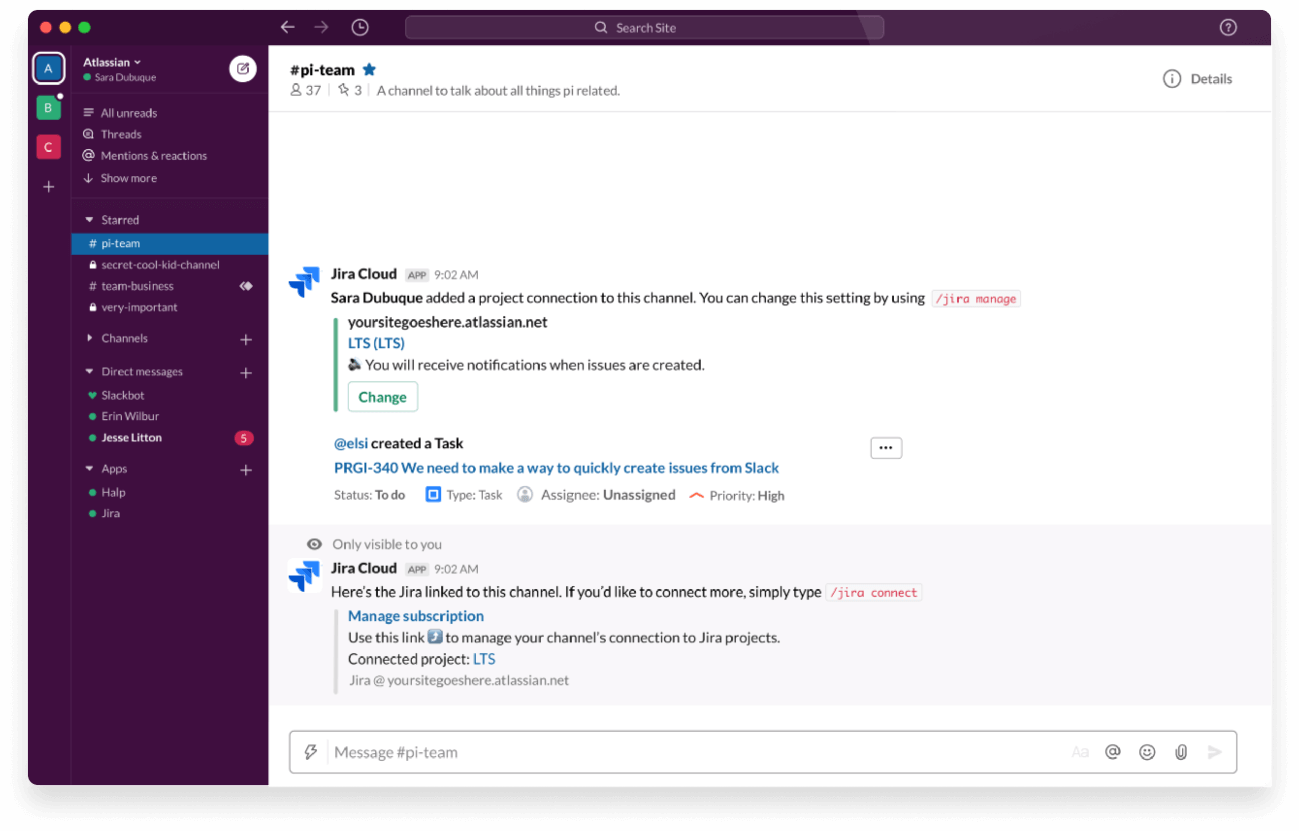Switch to workspace B in the rail

click(48, 107)
